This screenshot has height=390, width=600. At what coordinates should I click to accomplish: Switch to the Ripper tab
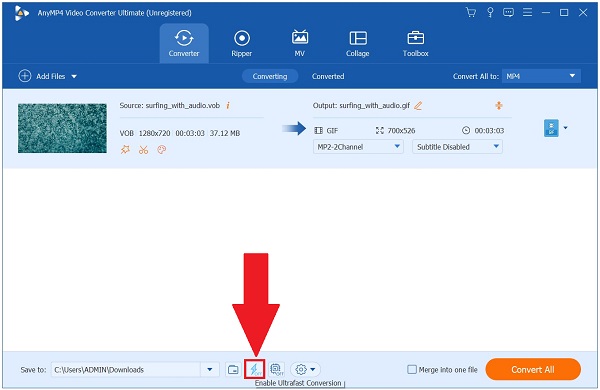coord(242,44)
